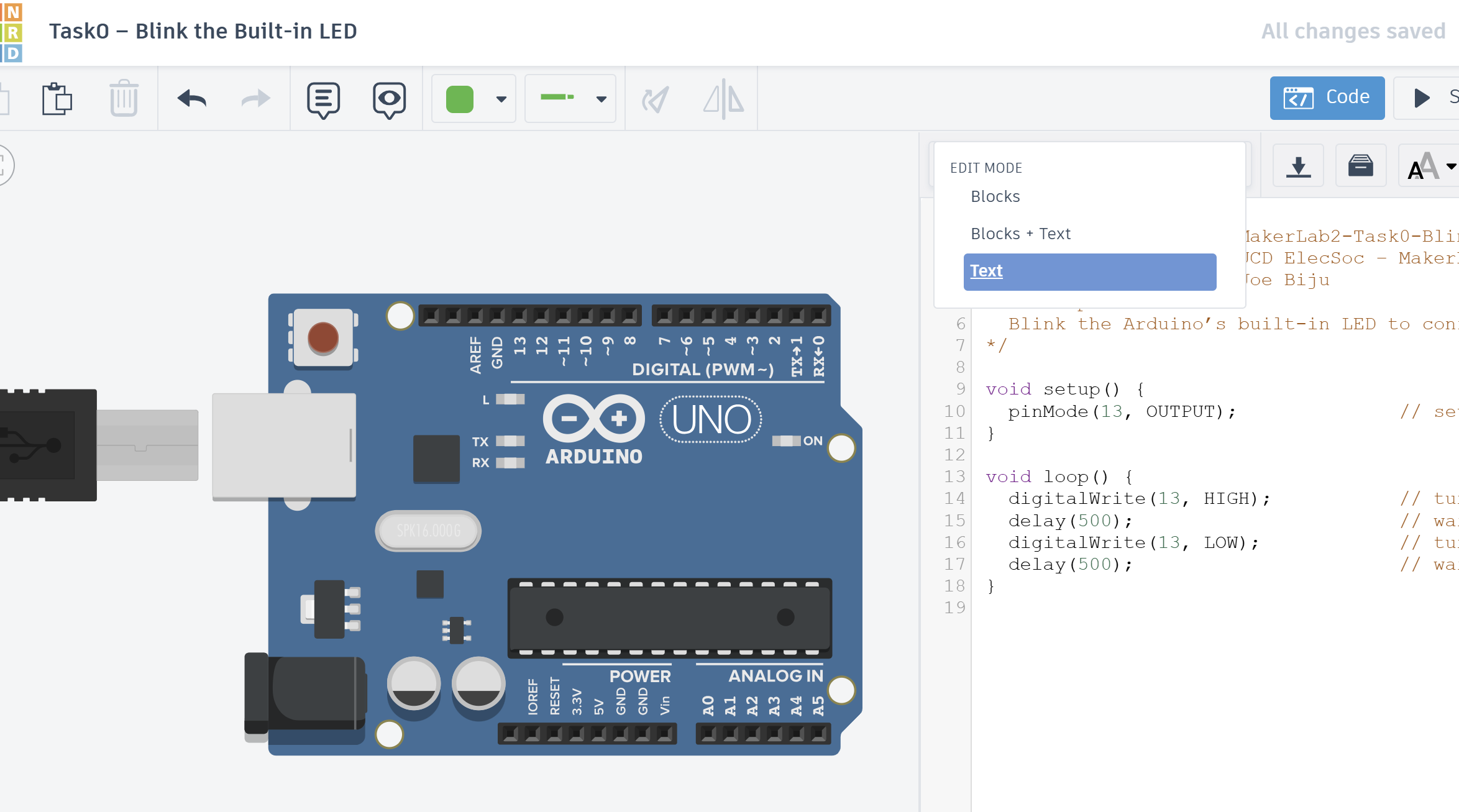The width and height of the screenshot is (1459, 812).
Task: Switch edit mode to Blocks
Action: point(995,196)
